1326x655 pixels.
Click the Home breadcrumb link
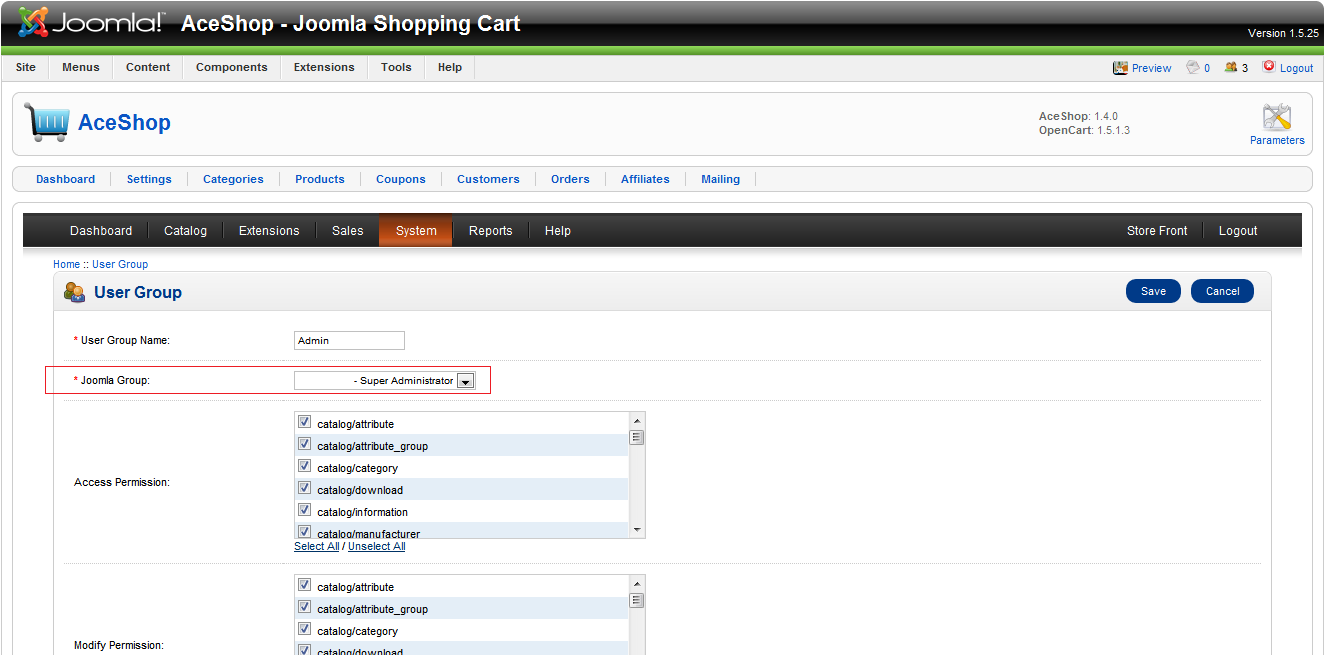point(66,264)
